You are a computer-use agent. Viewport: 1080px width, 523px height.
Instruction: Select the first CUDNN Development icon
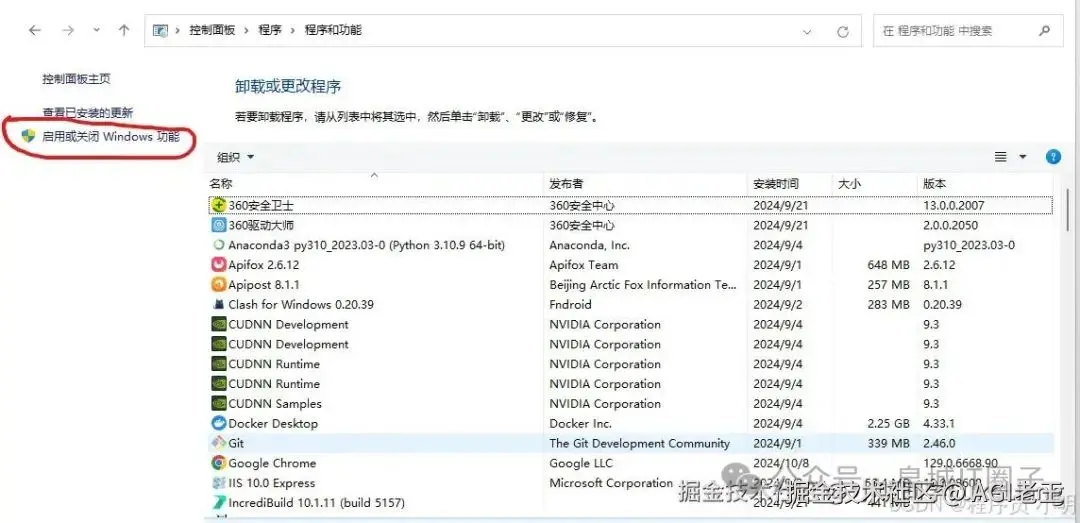click(218, 324)
